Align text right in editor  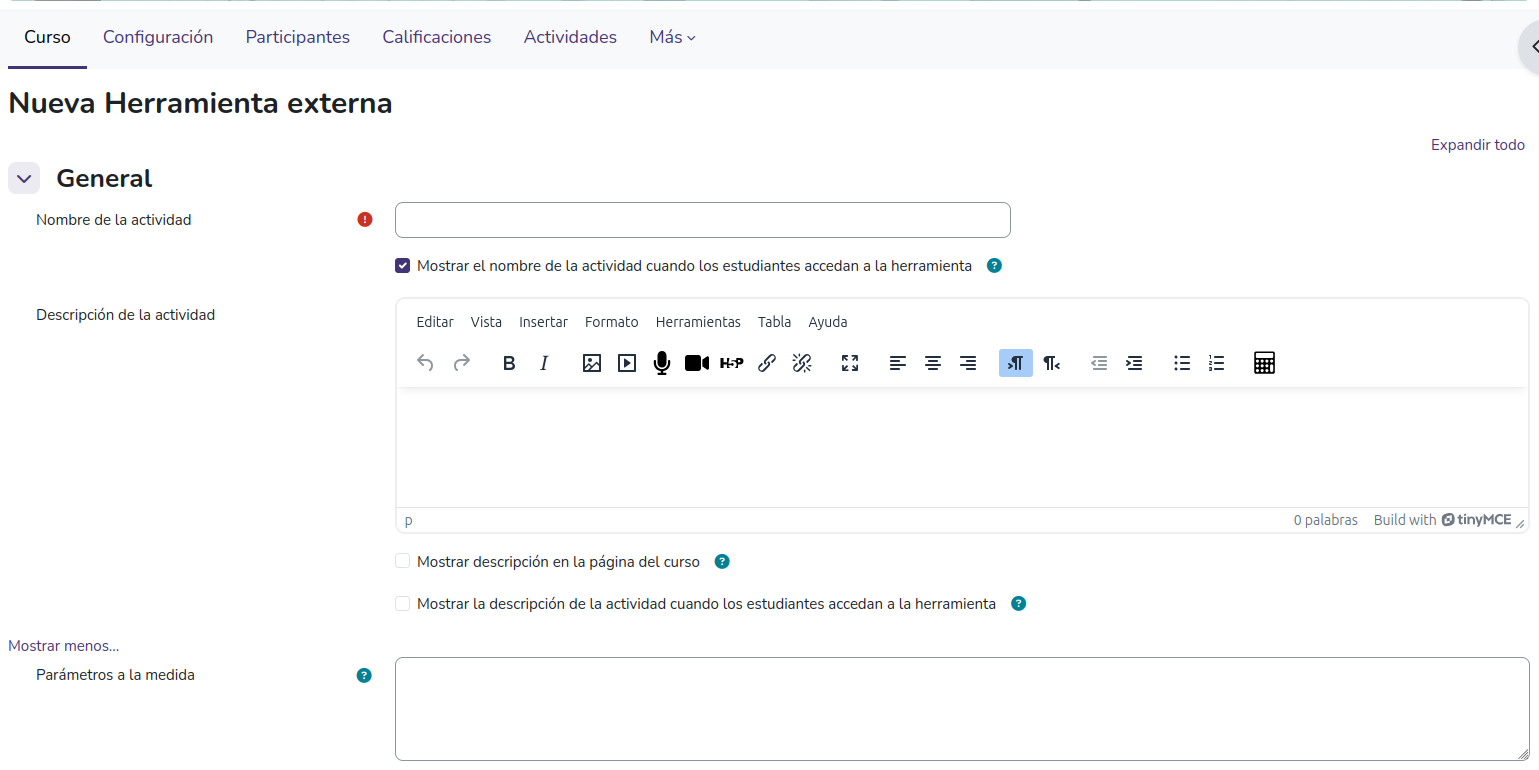(x=968, y=363)
